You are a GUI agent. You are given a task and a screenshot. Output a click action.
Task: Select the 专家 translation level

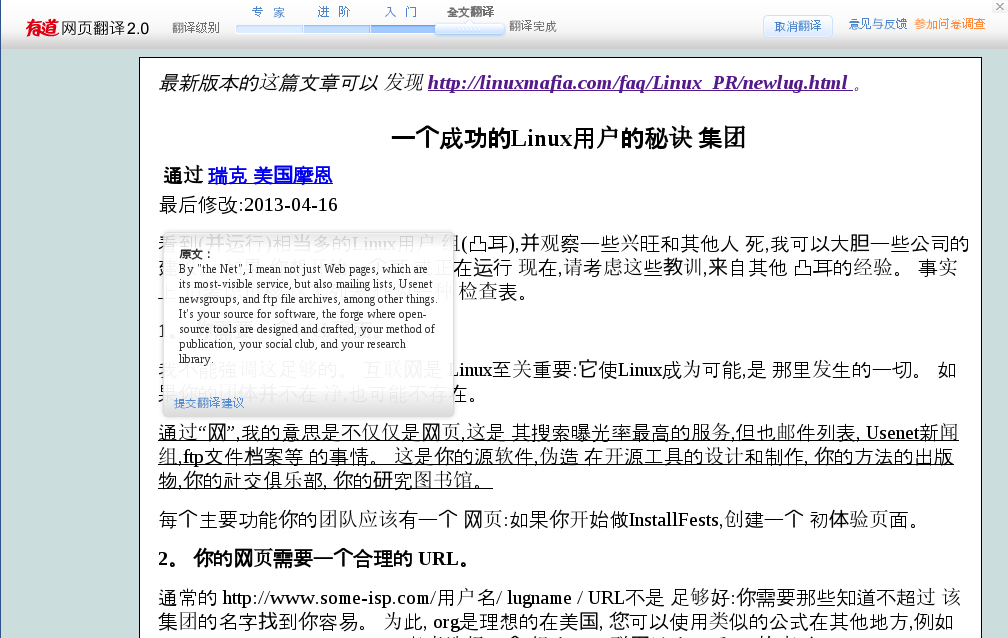269,12
